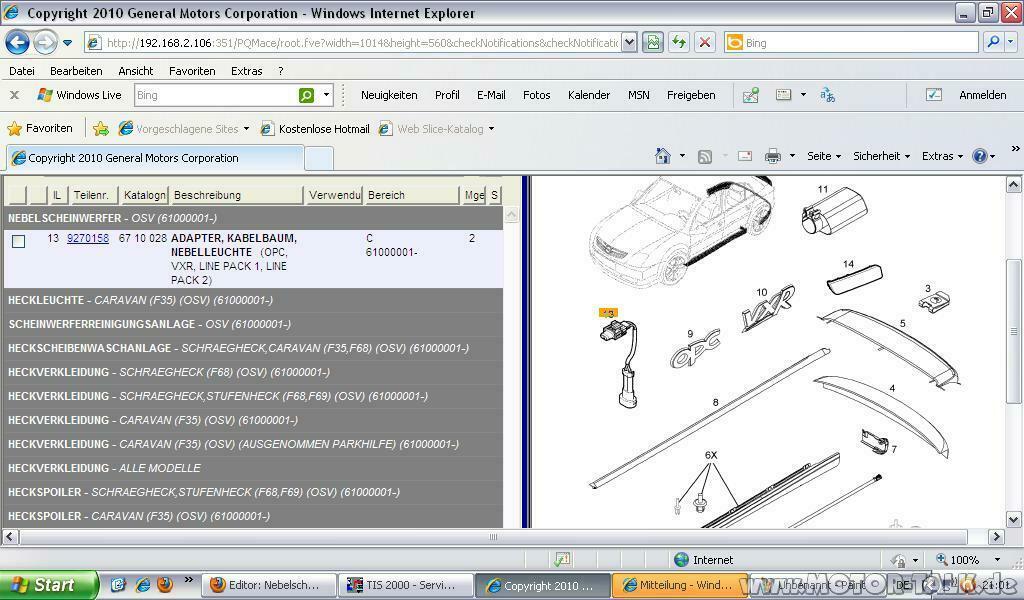Click the Bing search box at top right
This screenshot has height=600, width=1024.
(851, 42)
